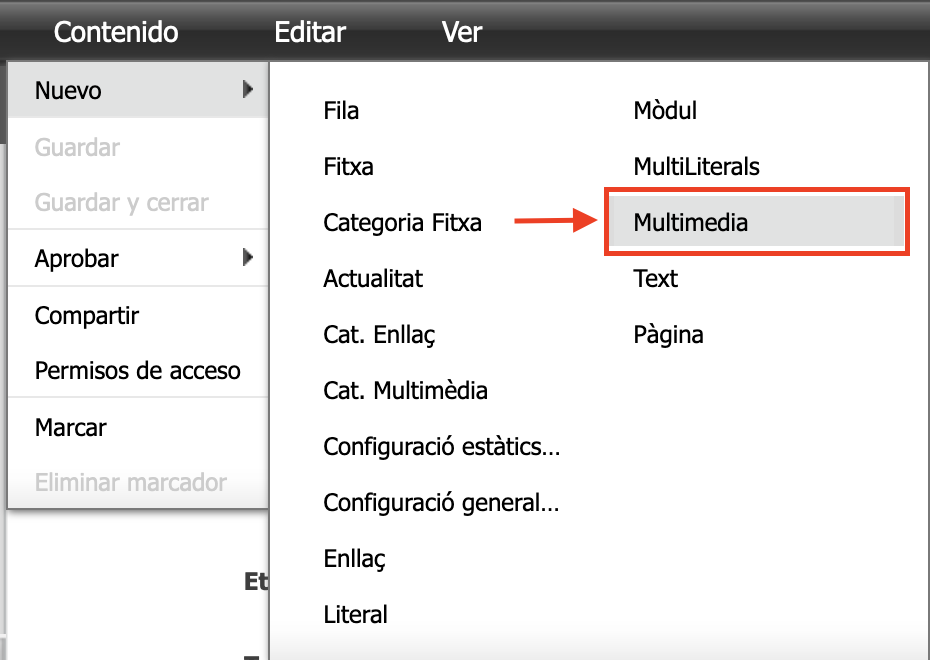Click the Marcar menu entry

71,427
